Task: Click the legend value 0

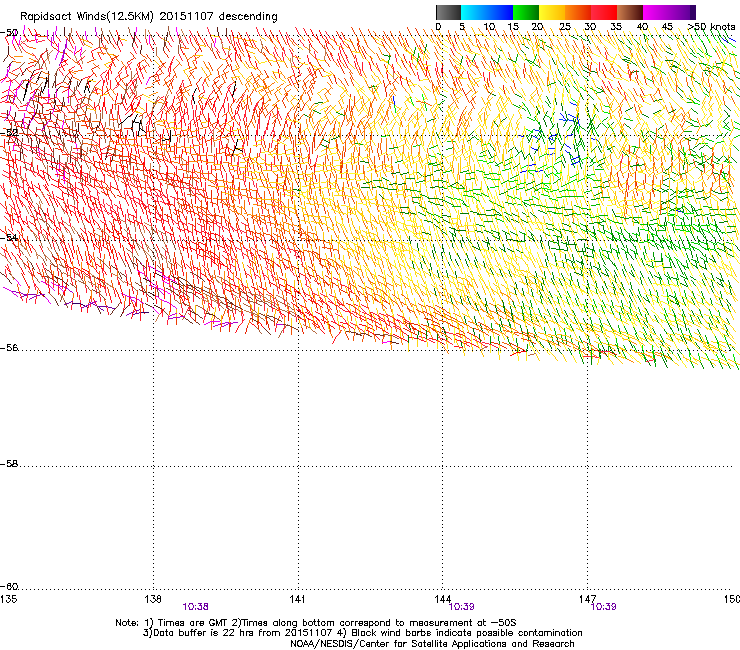Action: 438,26
